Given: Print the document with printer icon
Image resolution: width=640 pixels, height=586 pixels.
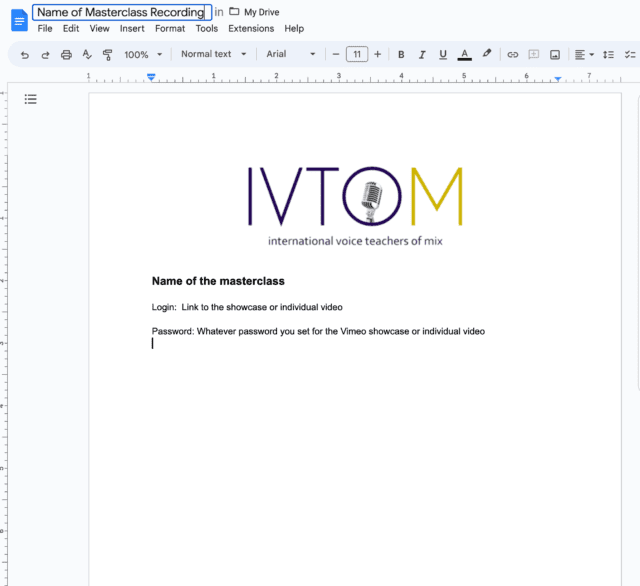Looking at the screenshot, I should (x=66, y=55).
